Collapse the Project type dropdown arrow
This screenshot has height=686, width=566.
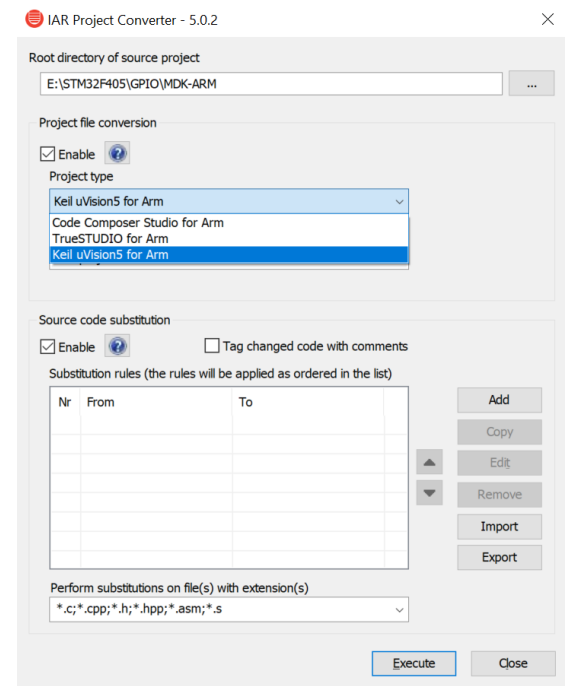coord(399,202)
